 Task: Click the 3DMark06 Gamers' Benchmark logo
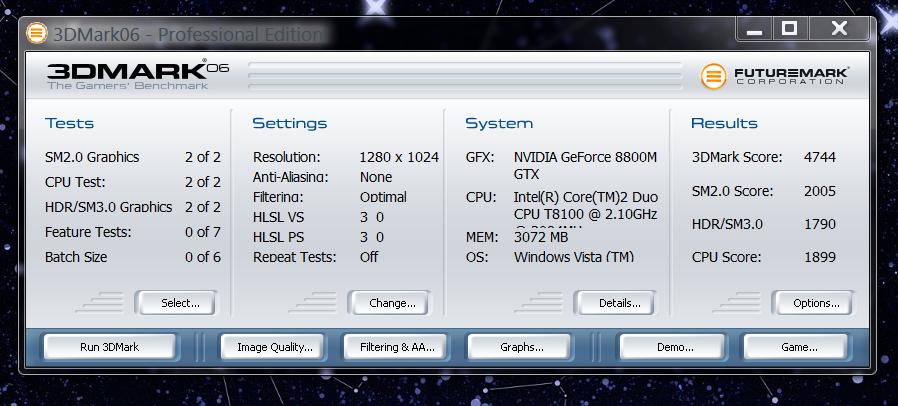point(137,75)
